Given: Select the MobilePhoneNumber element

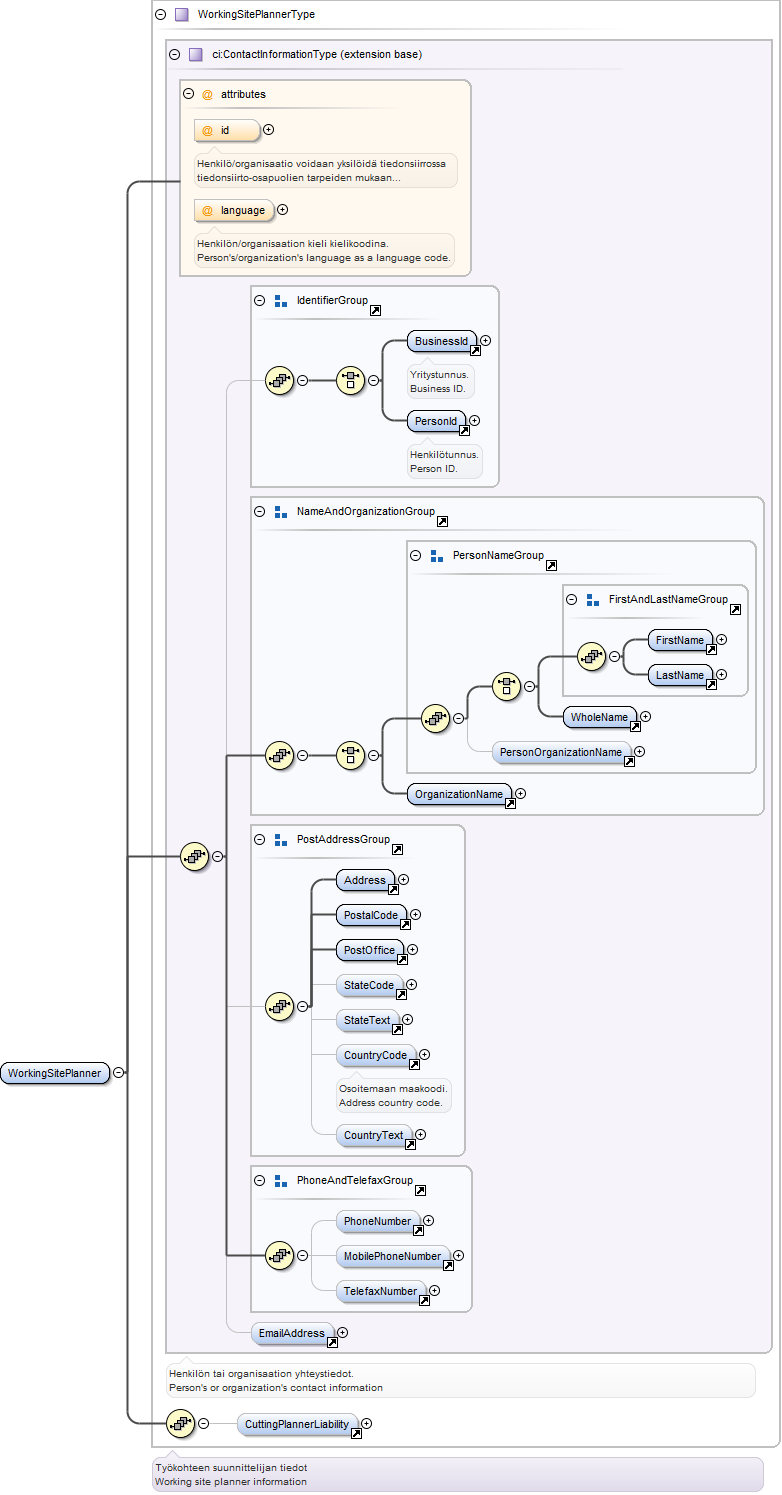Looking at the screenshot, I should (x=393, y=1256).
